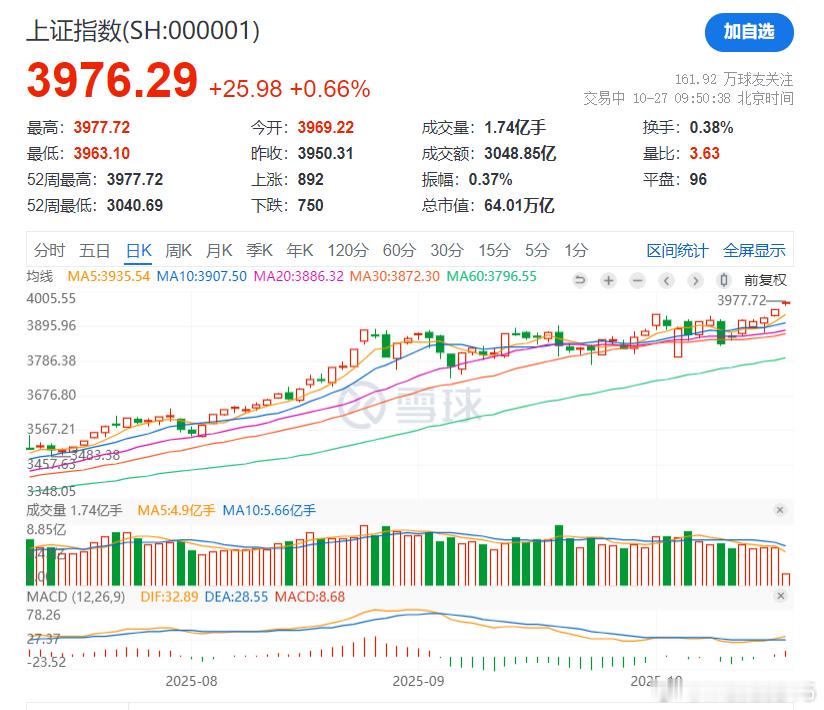The height and width of the screenshot is (710, 824).
Task: Click the 2025-08 date axis label
Action: tap(191, 681)
